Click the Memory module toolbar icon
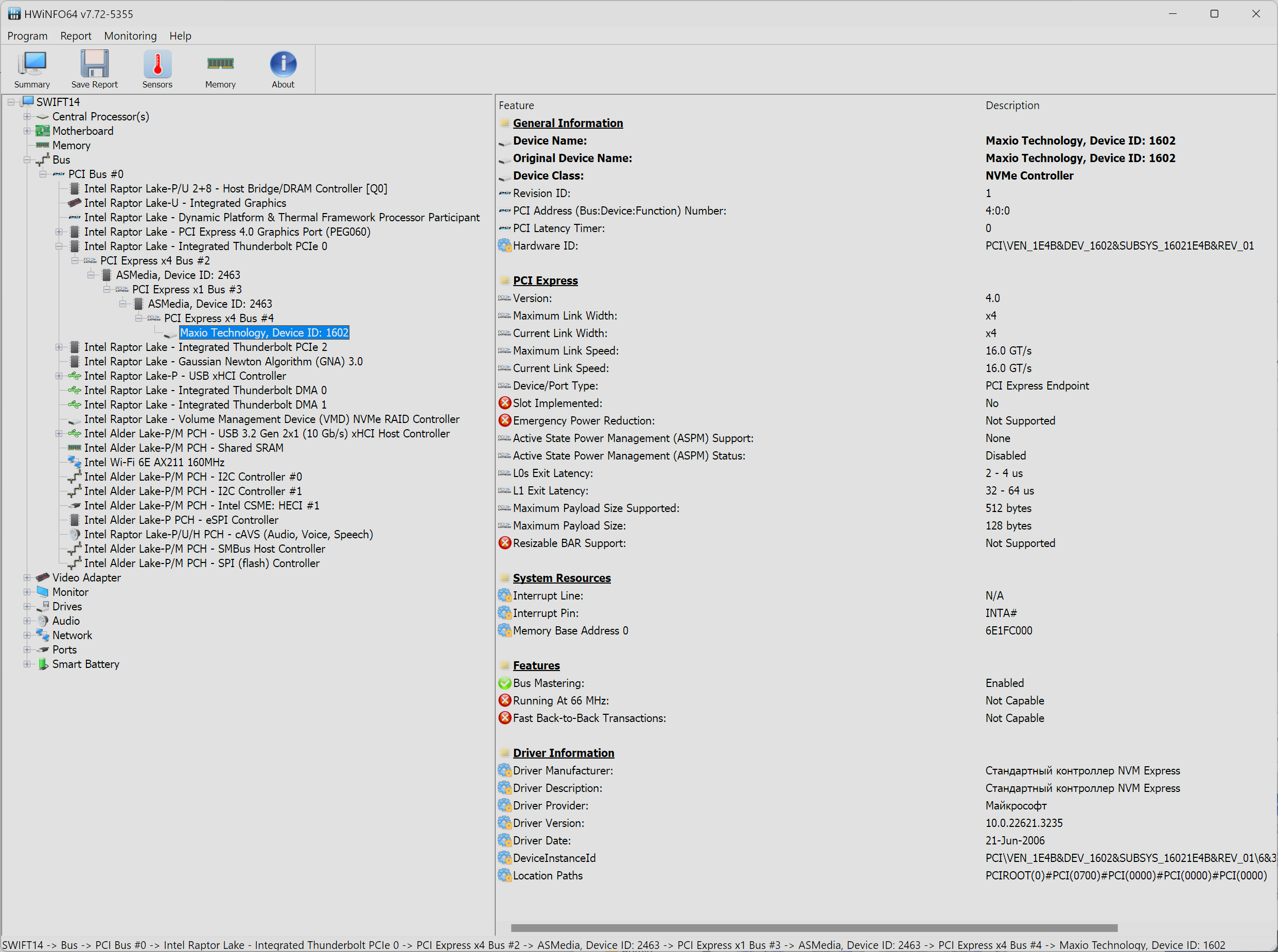 [220, 64]
